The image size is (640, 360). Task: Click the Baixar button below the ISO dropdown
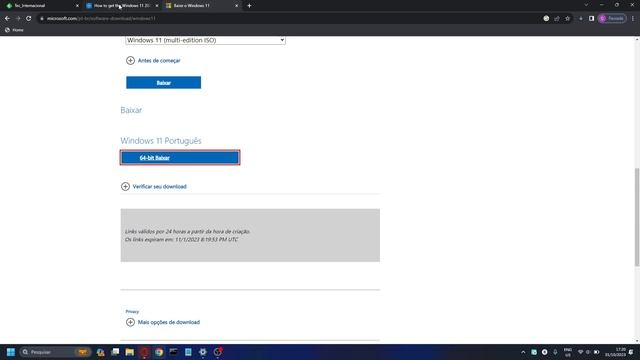point(163,82)
